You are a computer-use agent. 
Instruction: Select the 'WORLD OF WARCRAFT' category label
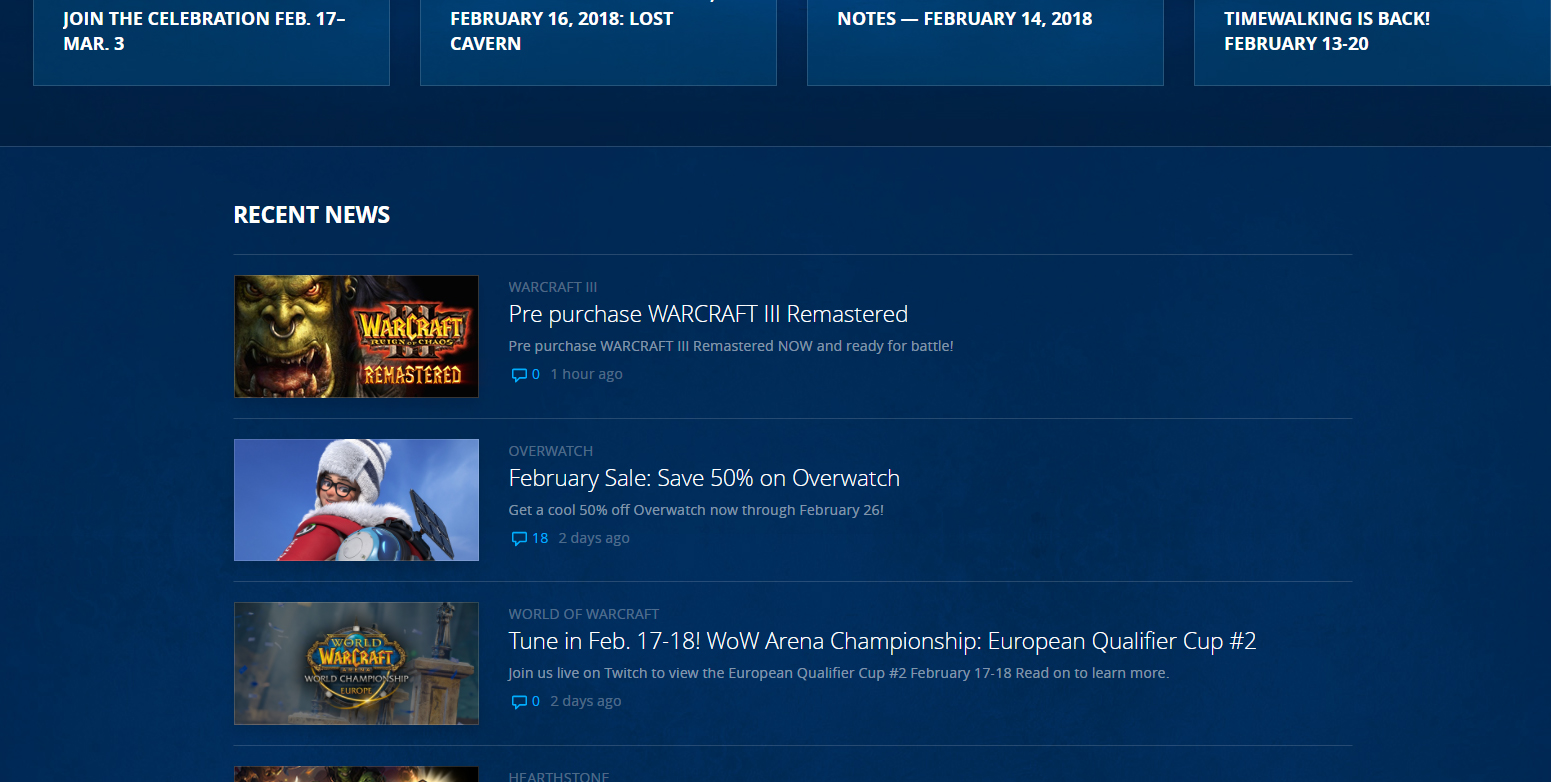pos(583,614)
